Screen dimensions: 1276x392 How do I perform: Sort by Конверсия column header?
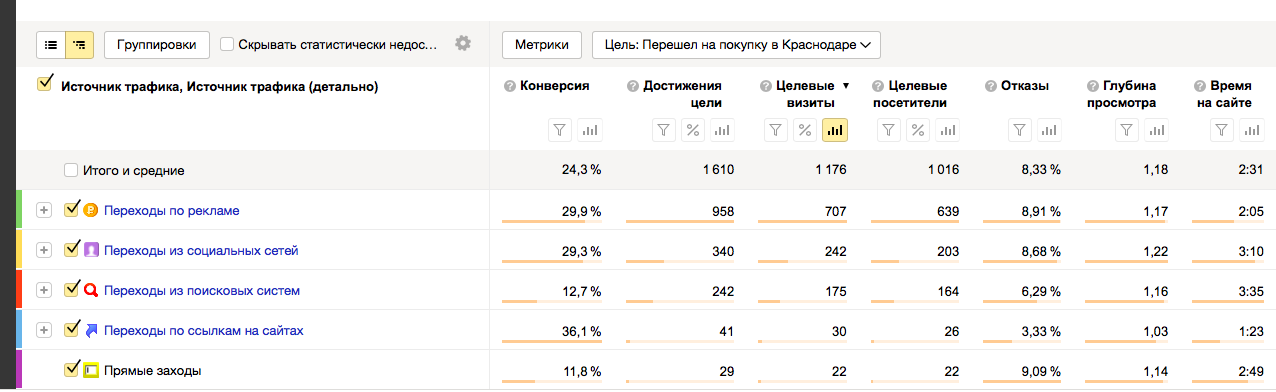tap(555, 86)
